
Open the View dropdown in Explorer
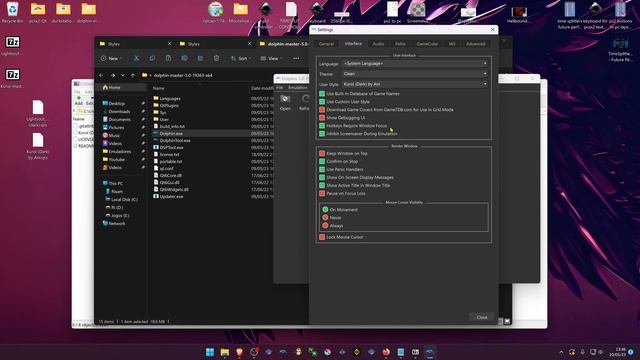(270, 58)
